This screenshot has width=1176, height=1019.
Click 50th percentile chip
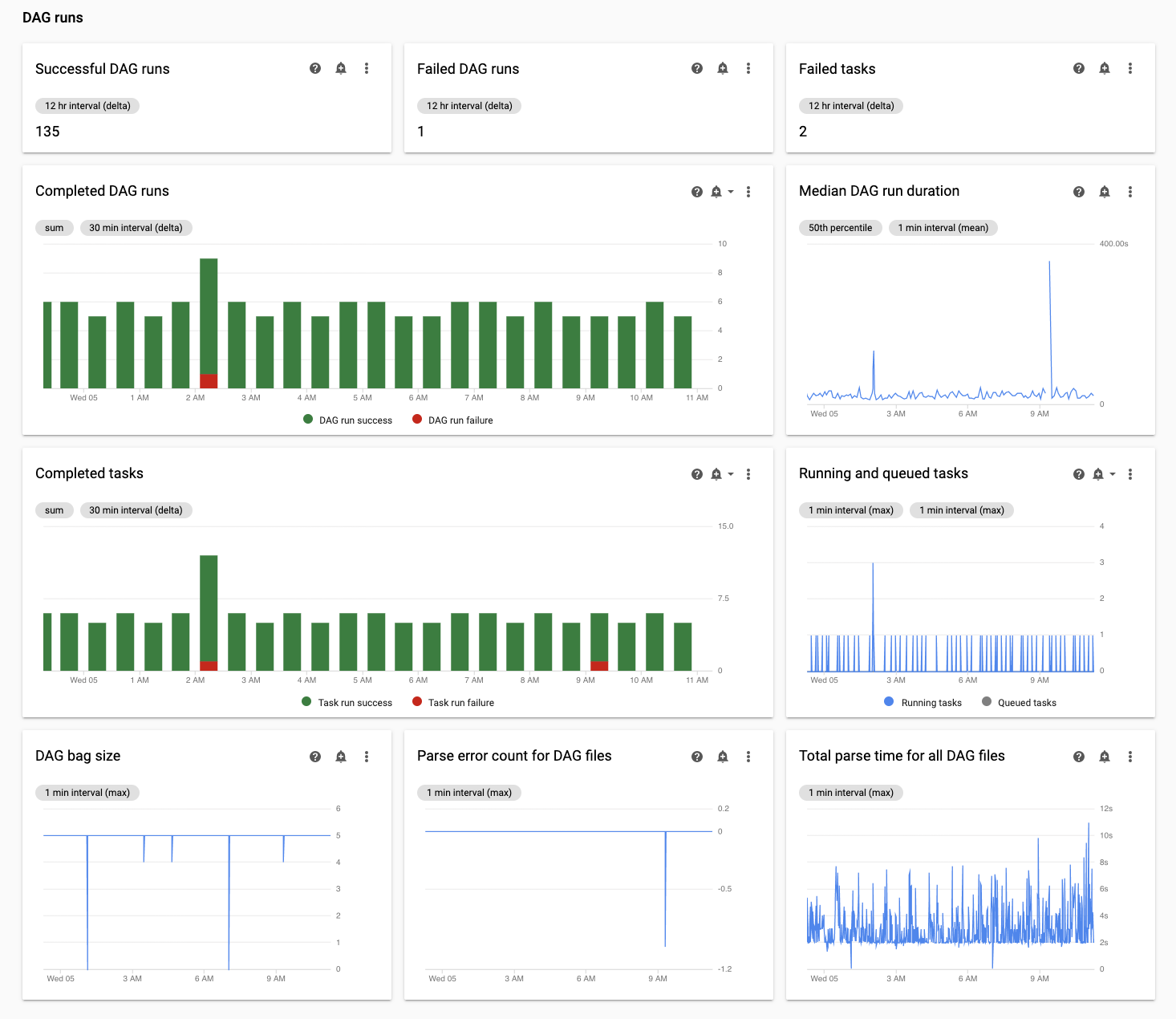pyautogui.click(x=840, y=228)
